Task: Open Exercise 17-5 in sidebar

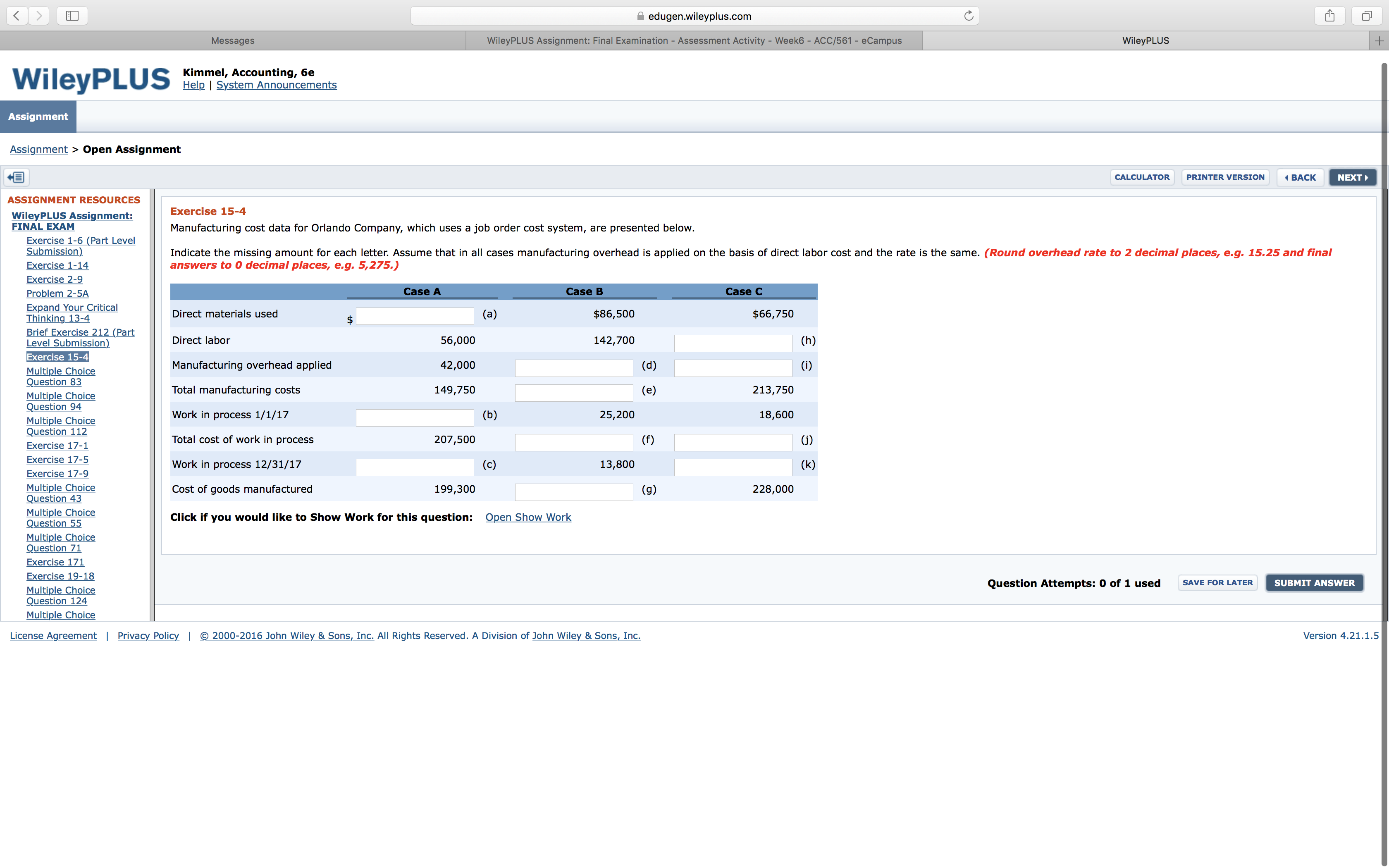Action: [57, 460]
